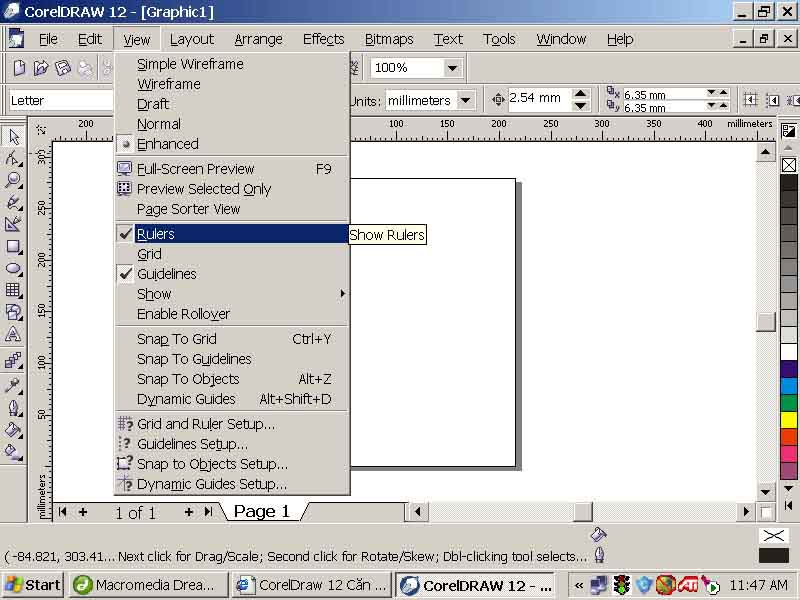This screenshot has width=800, height=600.
Task: Turn on Dynamic Guides
Action: click(233, 399)
